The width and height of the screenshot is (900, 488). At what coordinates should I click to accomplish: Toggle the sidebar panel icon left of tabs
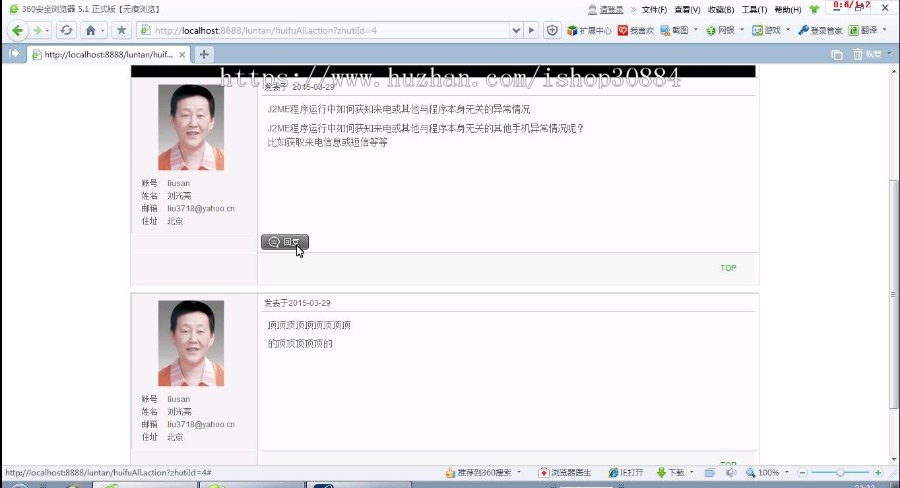[13, 54]
